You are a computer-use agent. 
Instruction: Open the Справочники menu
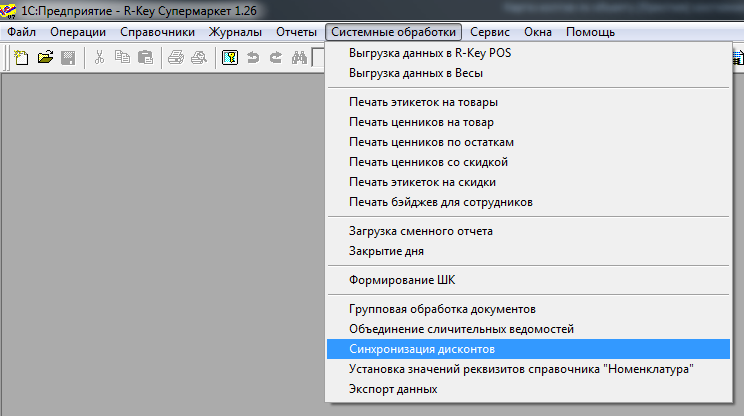click(157, 32)
